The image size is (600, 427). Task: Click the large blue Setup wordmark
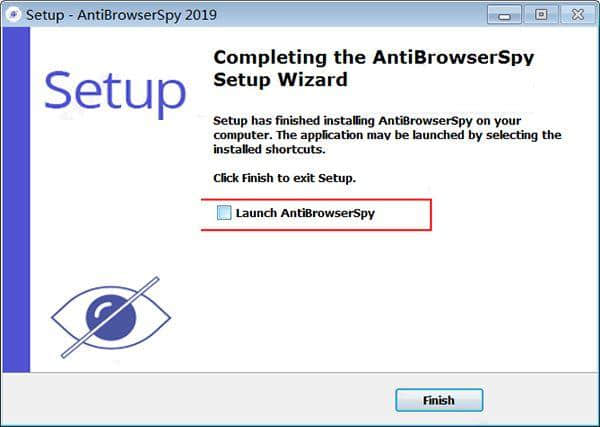pos(115,93)
